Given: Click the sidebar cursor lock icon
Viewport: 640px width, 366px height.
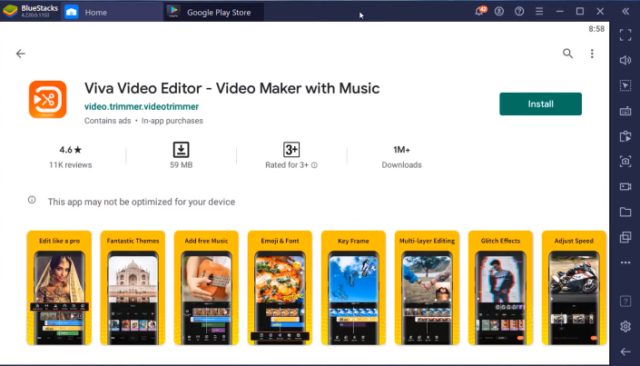Looking at the screenshot, I should click(x=625, y=86).
